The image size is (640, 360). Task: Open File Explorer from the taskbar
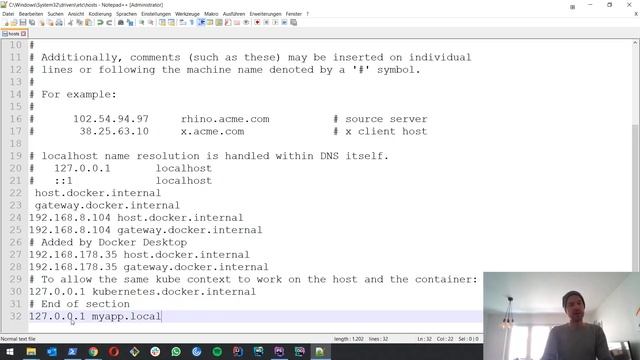pos(31,351)
